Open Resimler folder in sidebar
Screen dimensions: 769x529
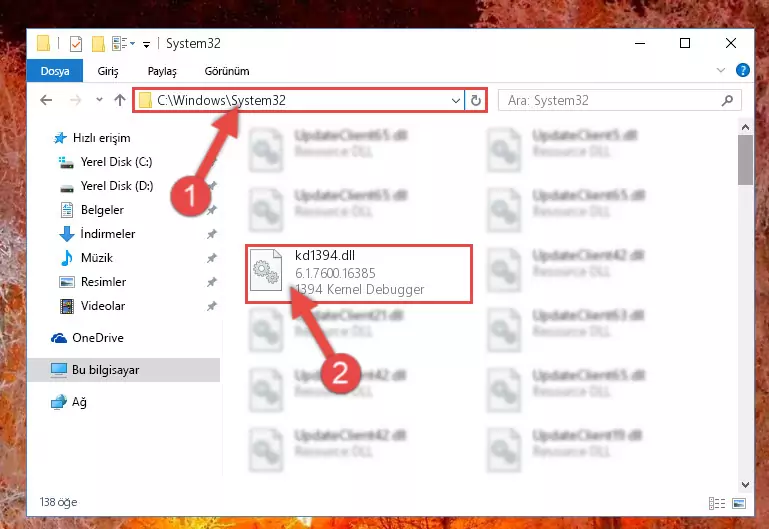coord(92,282)
